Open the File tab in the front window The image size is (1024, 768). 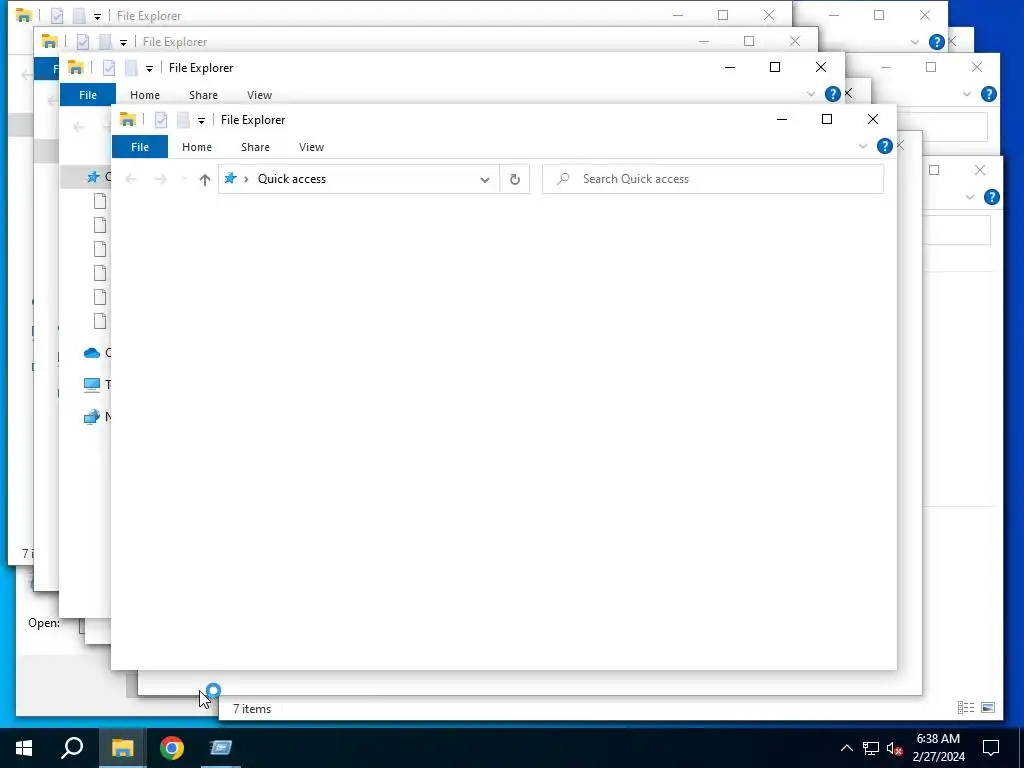click(x=140, y=147)
